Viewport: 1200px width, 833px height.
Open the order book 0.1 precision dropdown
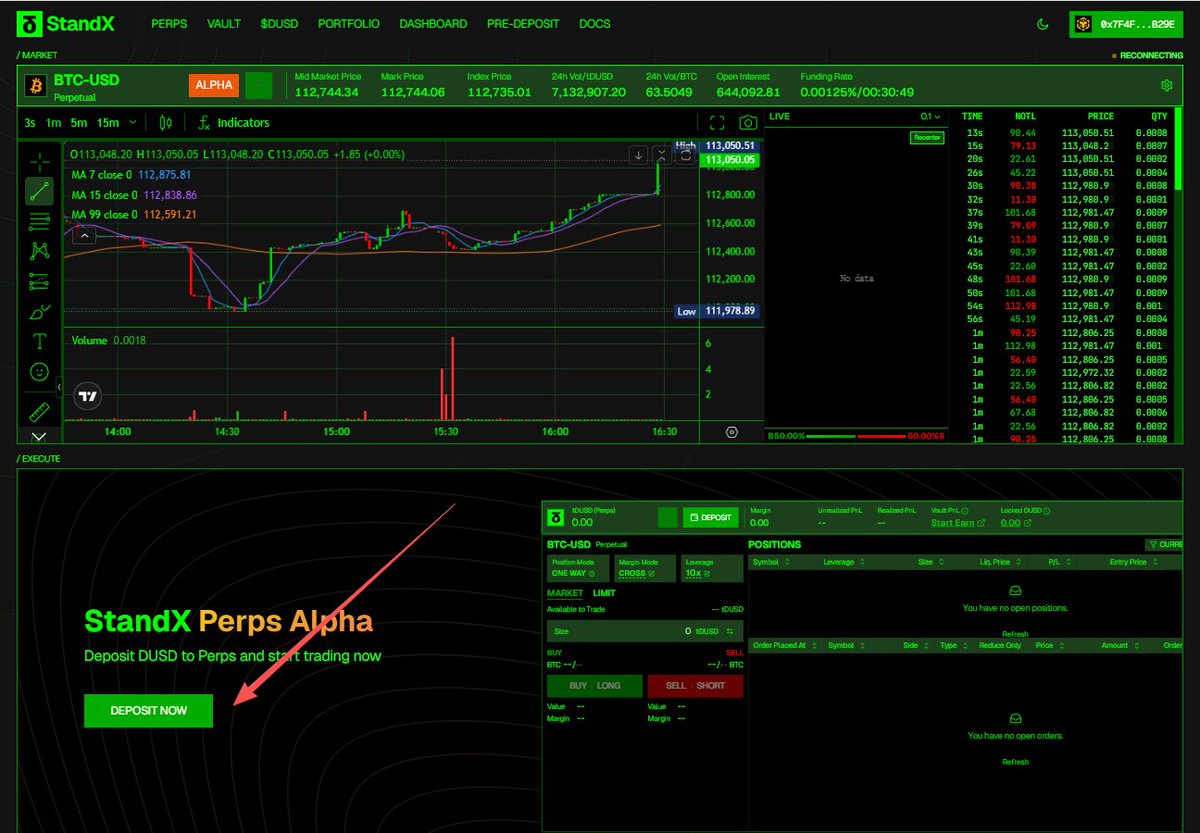932,117
